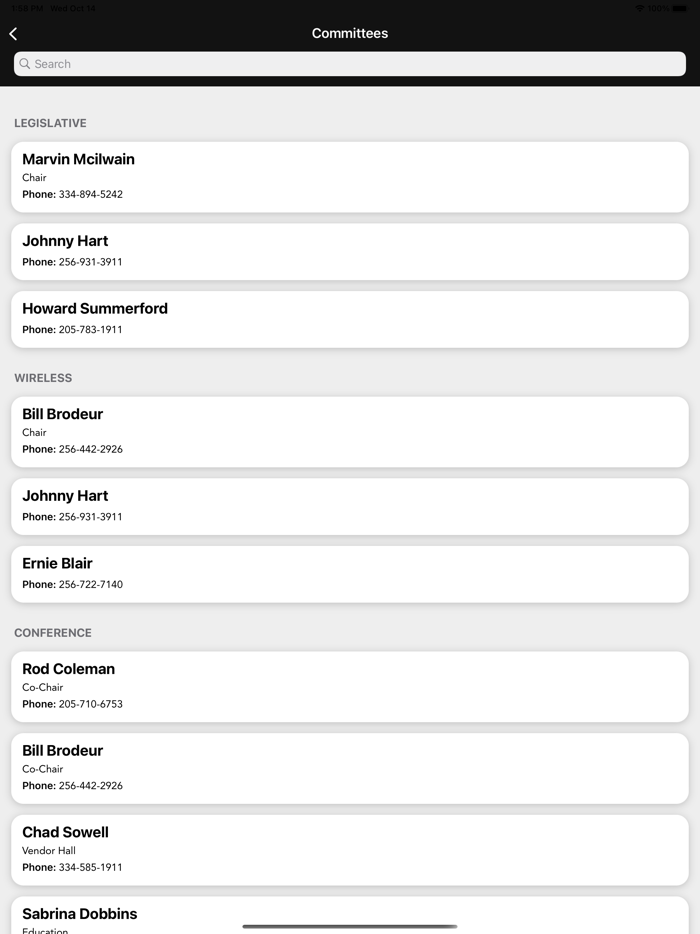Viewport: 700px width, 934px height.
Task: Dial Rod Coleman's number 205-710-6753
Action: point(90,705)
